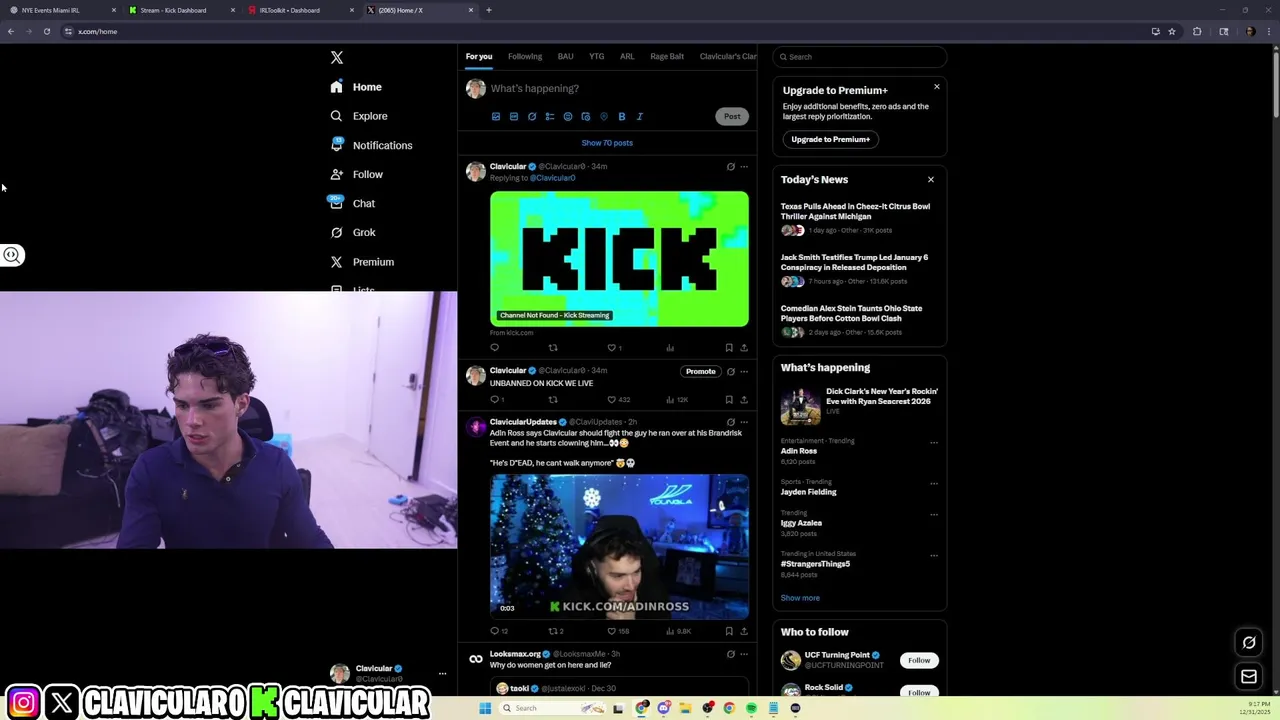1280x720 pixels.
Task: Open Grok from the sidebar
Action: pyautogui.click(x=353, y=232)
